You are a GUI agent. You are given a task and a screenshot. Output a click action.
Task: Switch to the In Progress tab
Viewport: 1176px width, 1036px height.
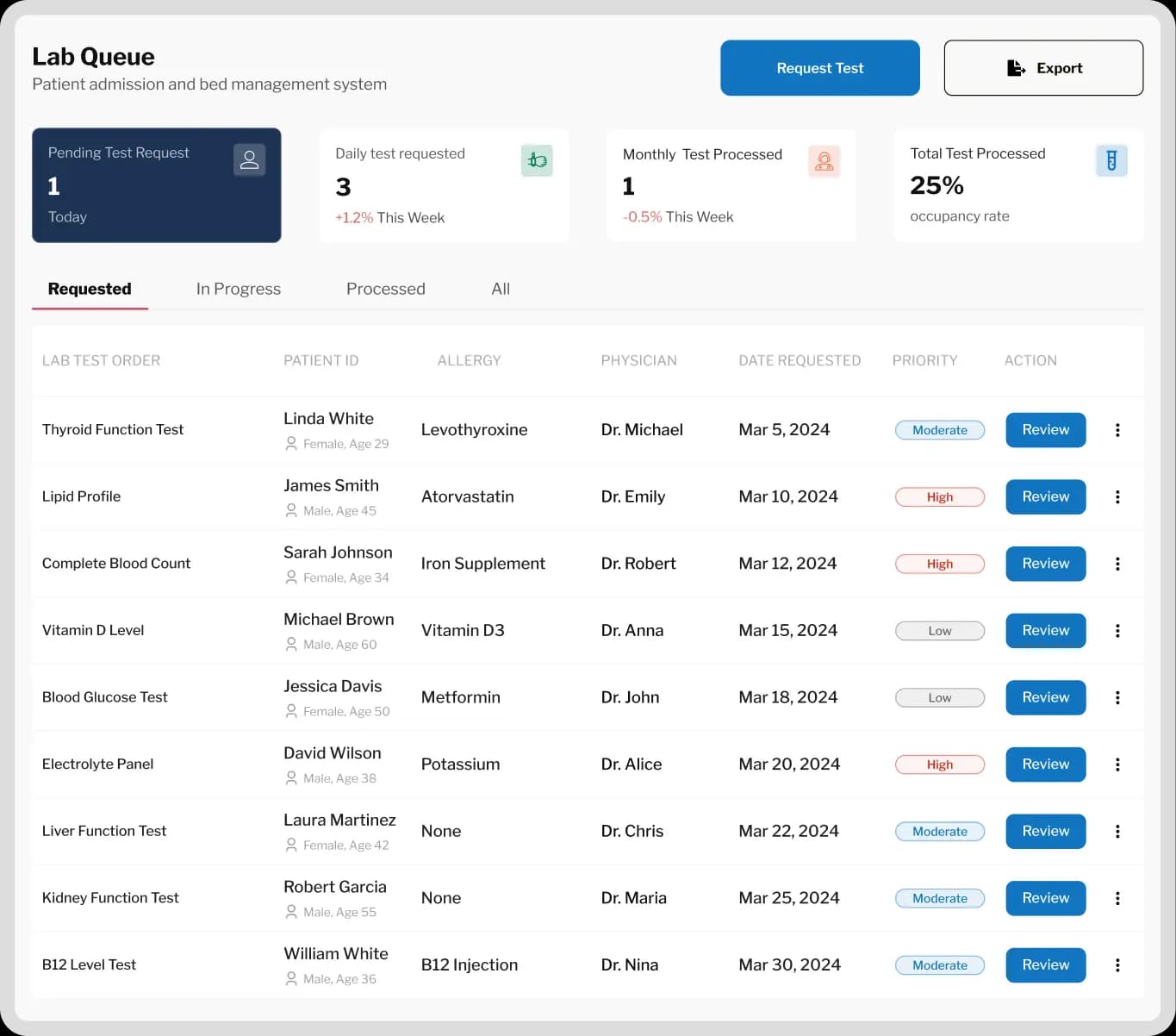[x=239, y=289]
